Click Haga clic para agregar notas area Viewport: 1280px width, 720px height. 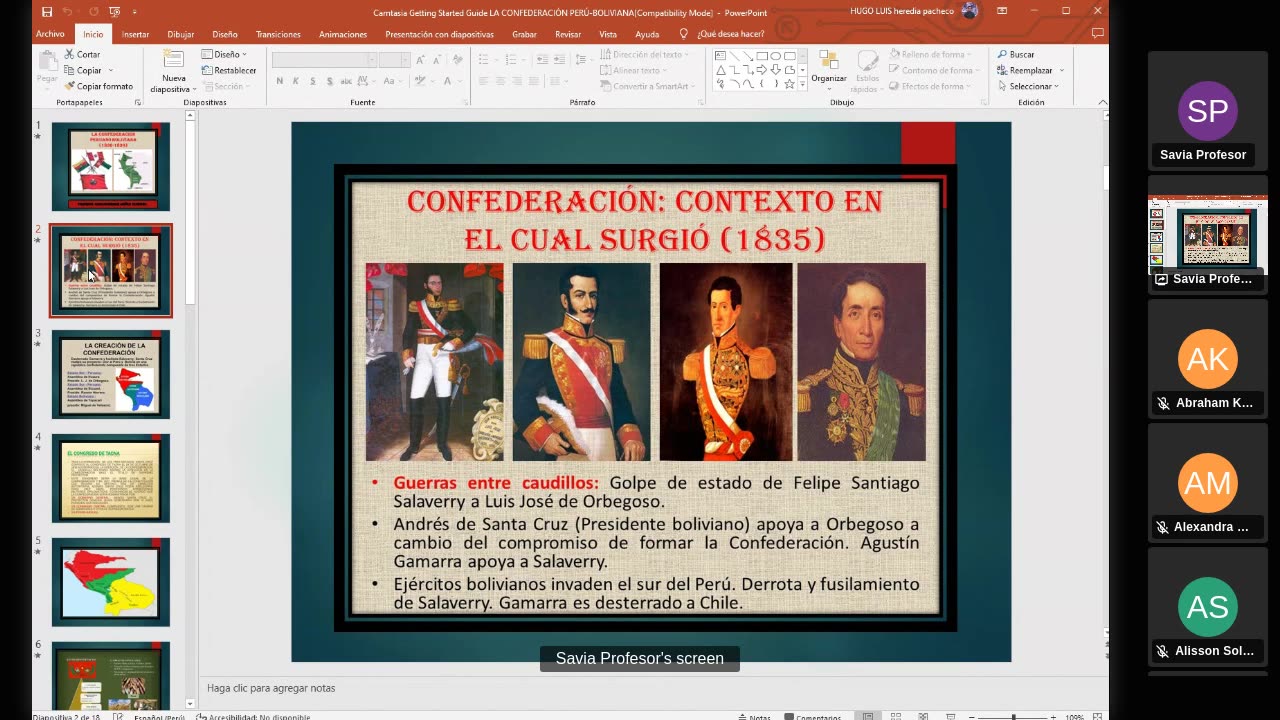[271, 688]
